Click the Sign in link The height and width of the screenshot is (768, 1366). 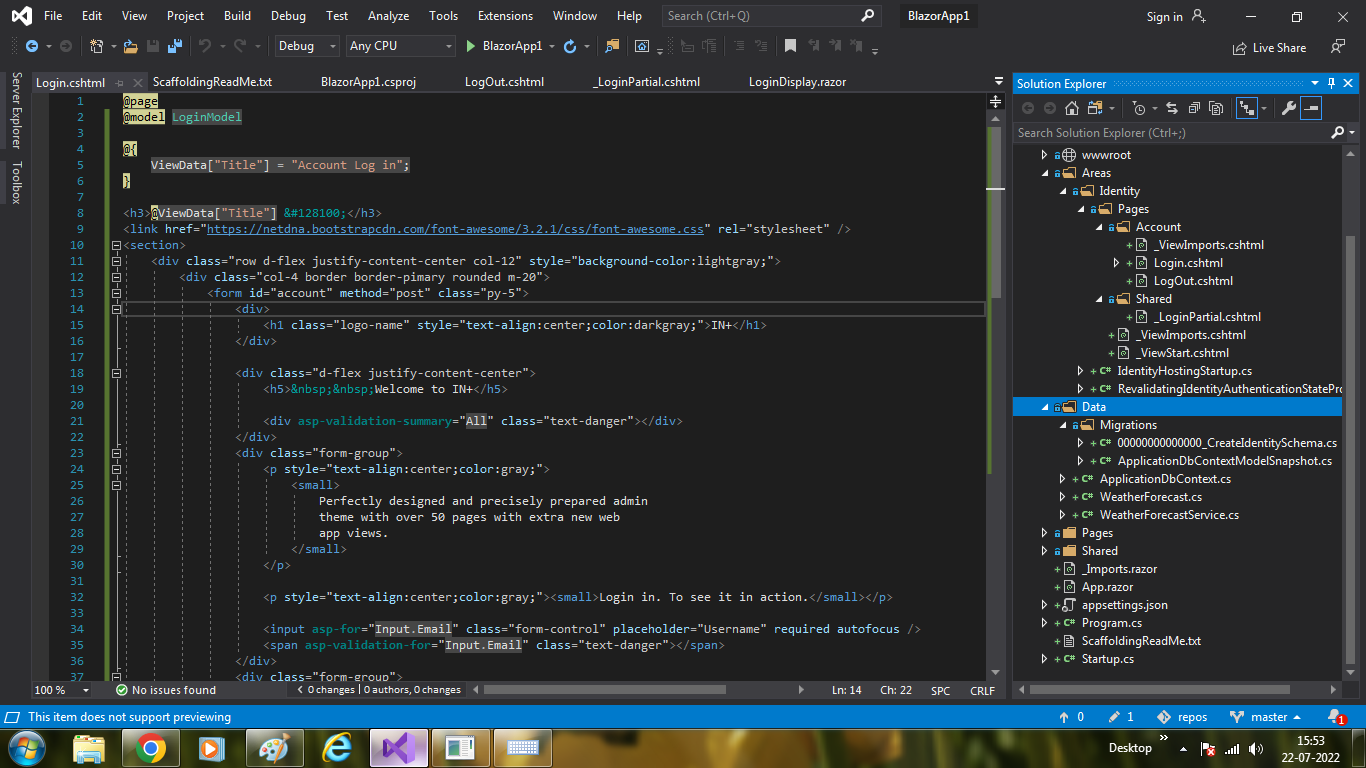pos(1163,16)
